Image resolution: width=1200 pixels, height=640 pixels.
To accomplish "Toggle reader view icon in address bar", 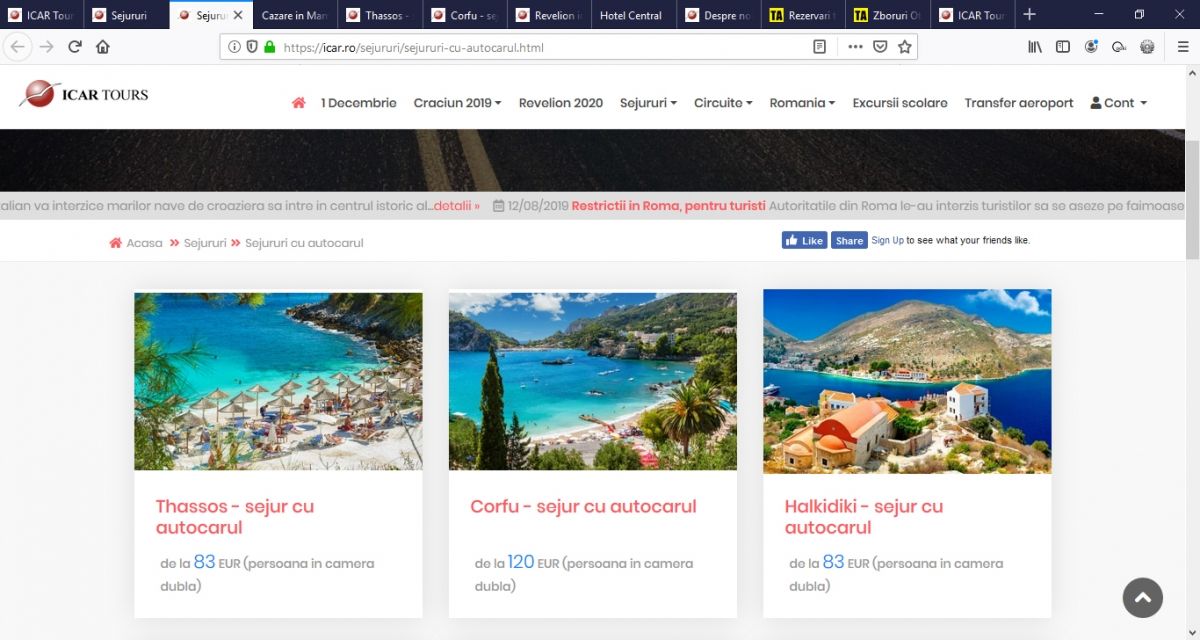I will coord(819,47).
